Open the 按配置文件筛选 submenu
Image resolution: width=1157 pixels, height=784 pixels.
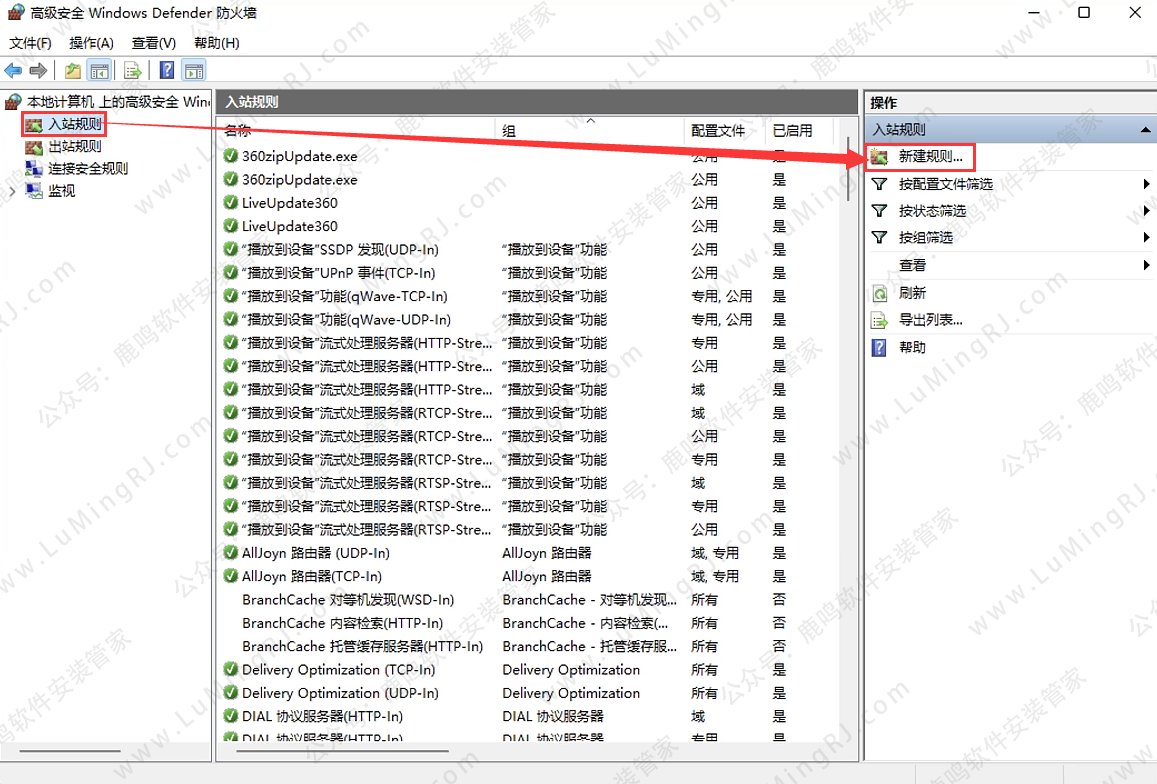click(x=945, y=184)
